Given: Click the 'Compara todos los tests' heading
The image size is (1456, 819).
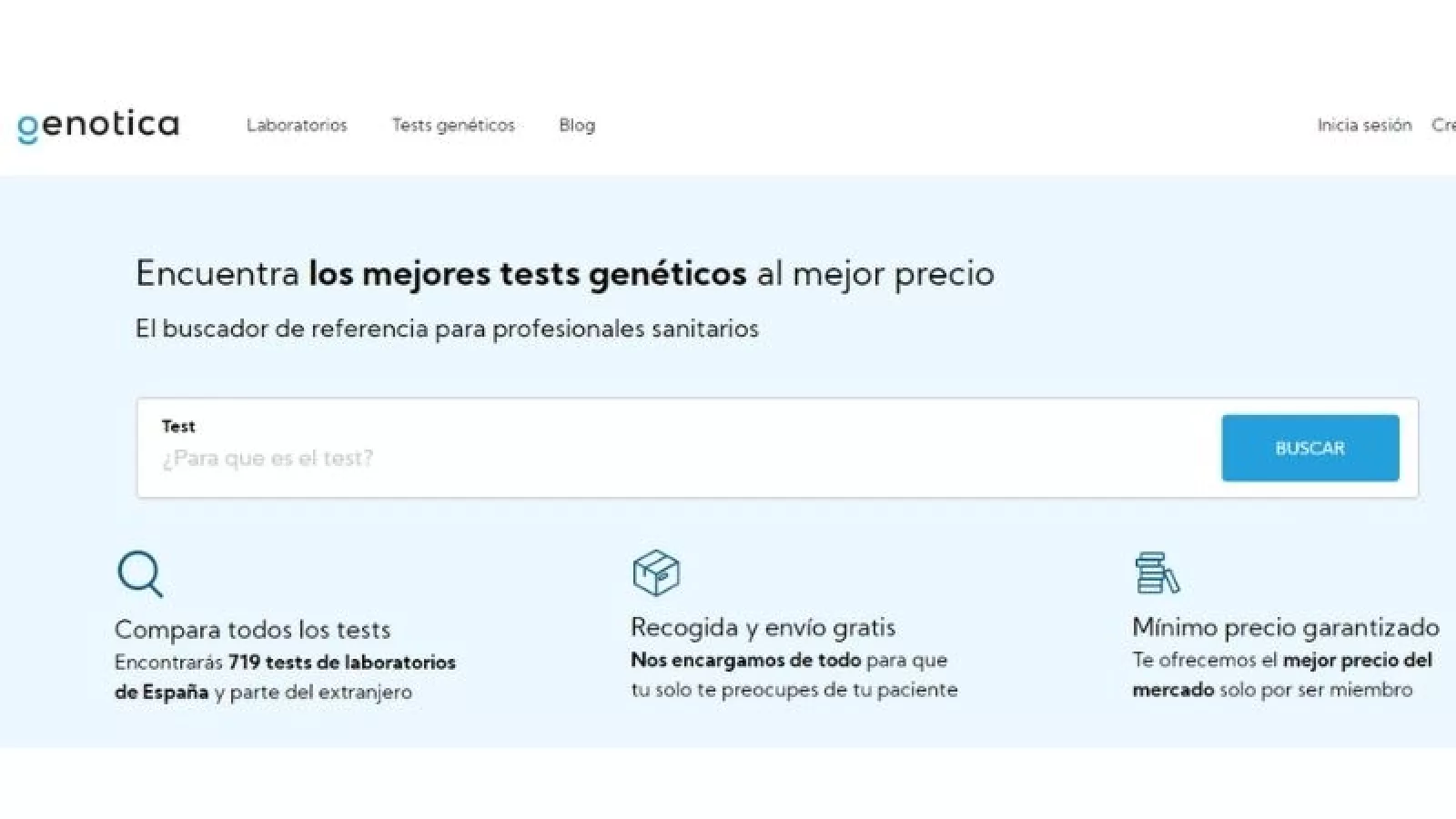Looking at the screenshot, I should click(x=252, y=630).
